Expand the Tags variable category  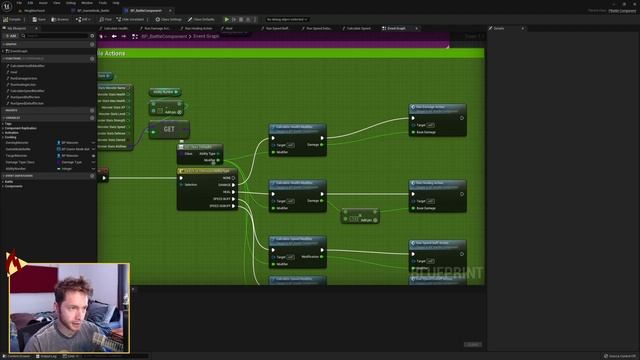click(x=3, y=124)
